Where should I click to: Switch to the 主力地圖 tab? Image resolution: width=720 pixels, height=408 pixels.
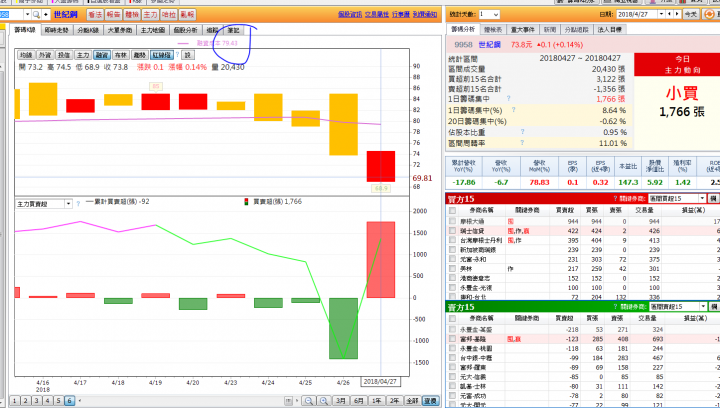(153, 30)
